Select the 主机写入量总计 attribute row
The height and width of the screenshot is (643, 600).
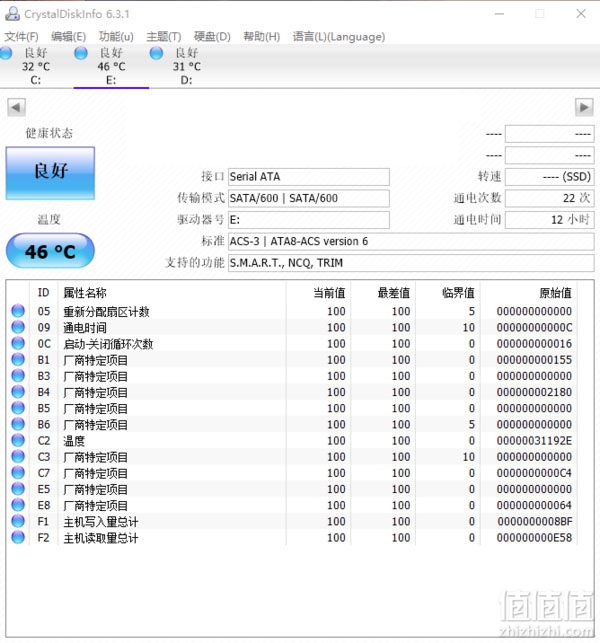(292, 521)
